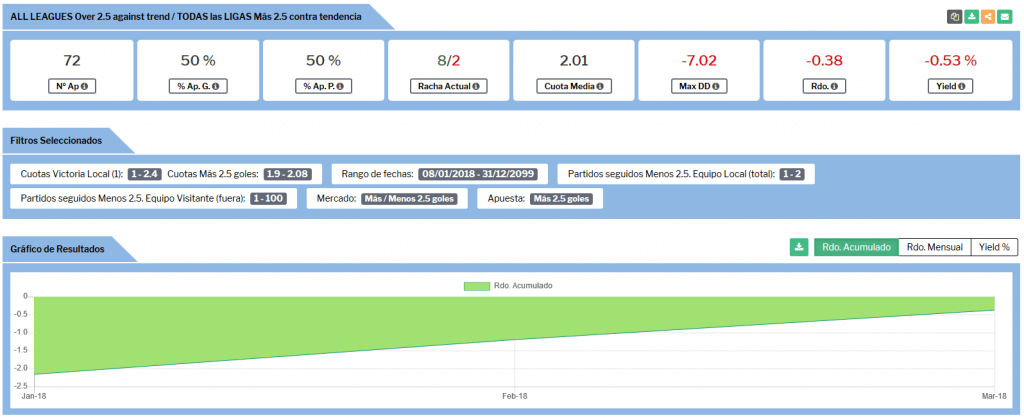This screenshot has height=418, width=1024.
Task: Download the results chart via green icon
Action: (x=798, y=247)
